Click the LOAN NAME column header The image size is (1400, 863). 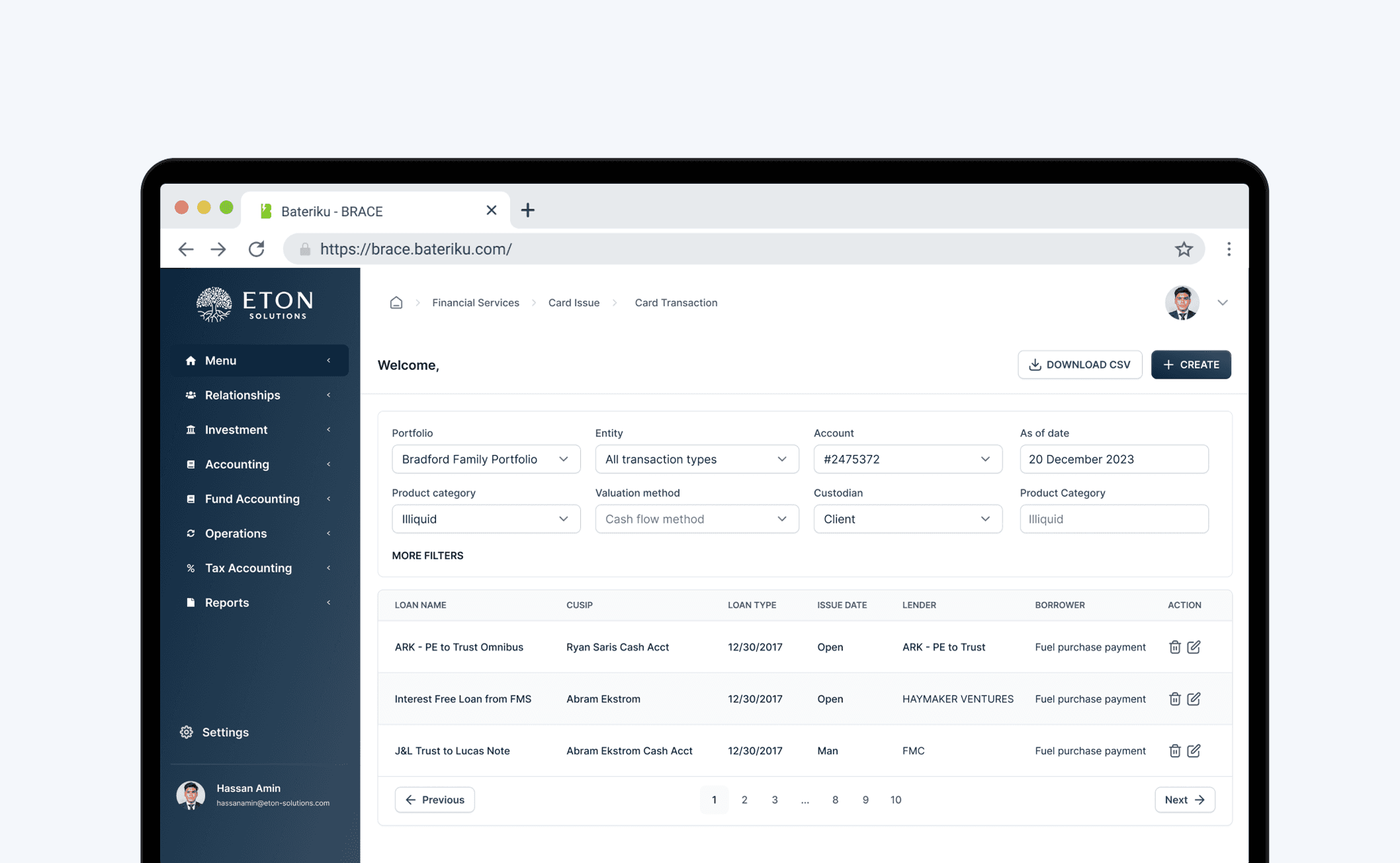420,605
